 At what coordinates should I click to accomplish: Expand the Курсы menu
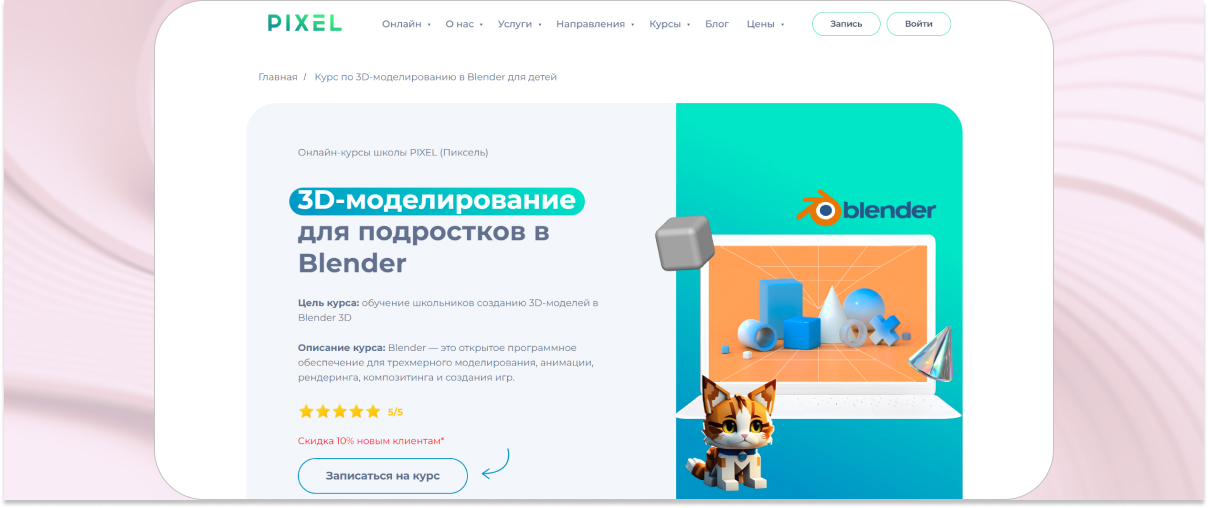[x=670, y=24]
